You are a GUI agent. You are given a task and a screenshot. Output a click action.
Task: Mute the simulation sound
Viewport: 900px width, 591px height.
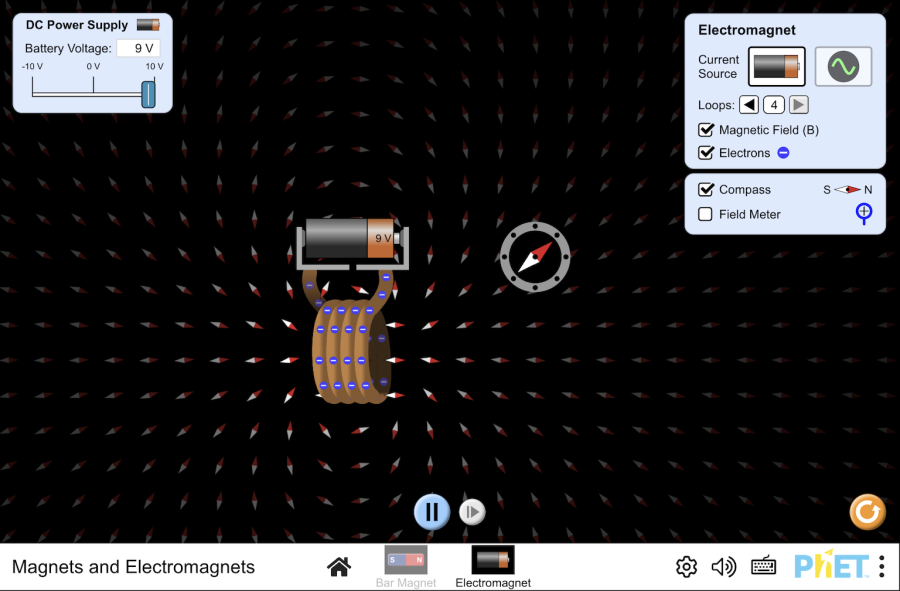pyautogui.click(x=723, y=567)
